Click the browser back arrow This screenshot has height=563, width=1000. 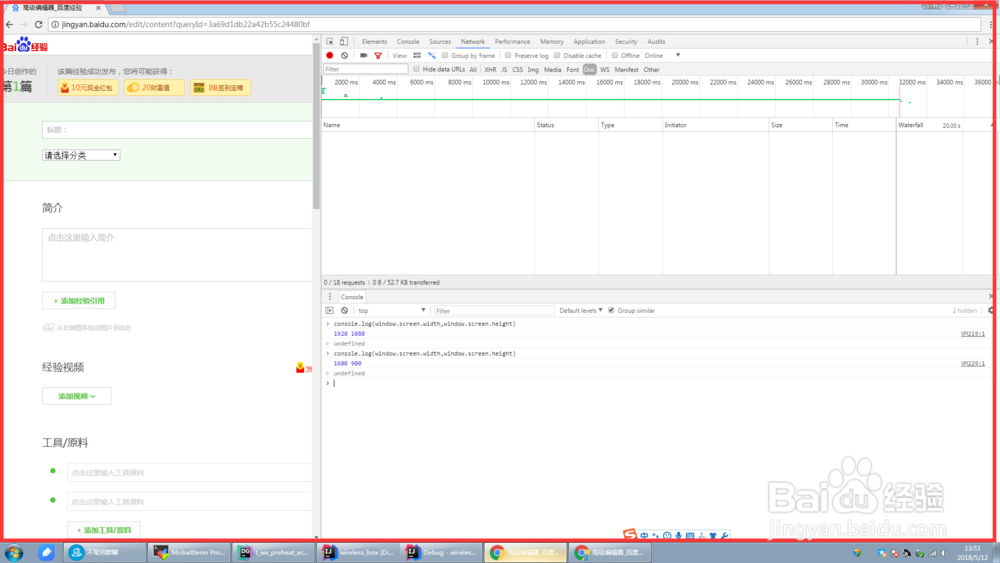pyautogui.click(x=9, y=24)
